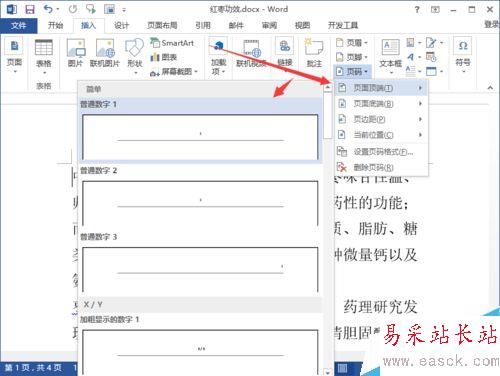Click the Redo icon in title bar
The height and width of the screenshot is (376, 500).
pyautogui.click(x=73, y=9)
